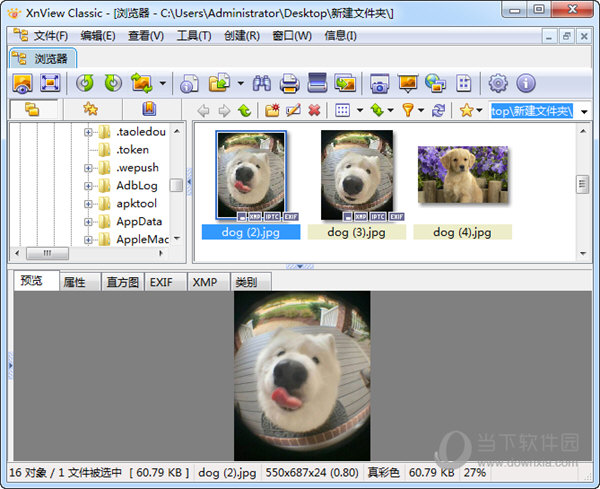
Task: Expand the AdbLog folder node
Action: [88, 186]
